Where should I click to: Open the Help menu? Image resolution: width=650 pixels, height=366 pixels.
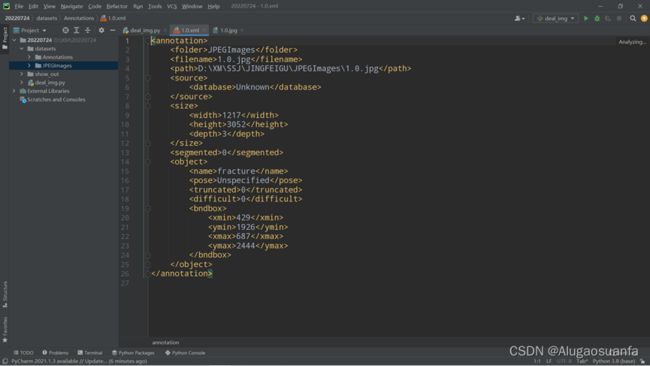tap(213, 6)
